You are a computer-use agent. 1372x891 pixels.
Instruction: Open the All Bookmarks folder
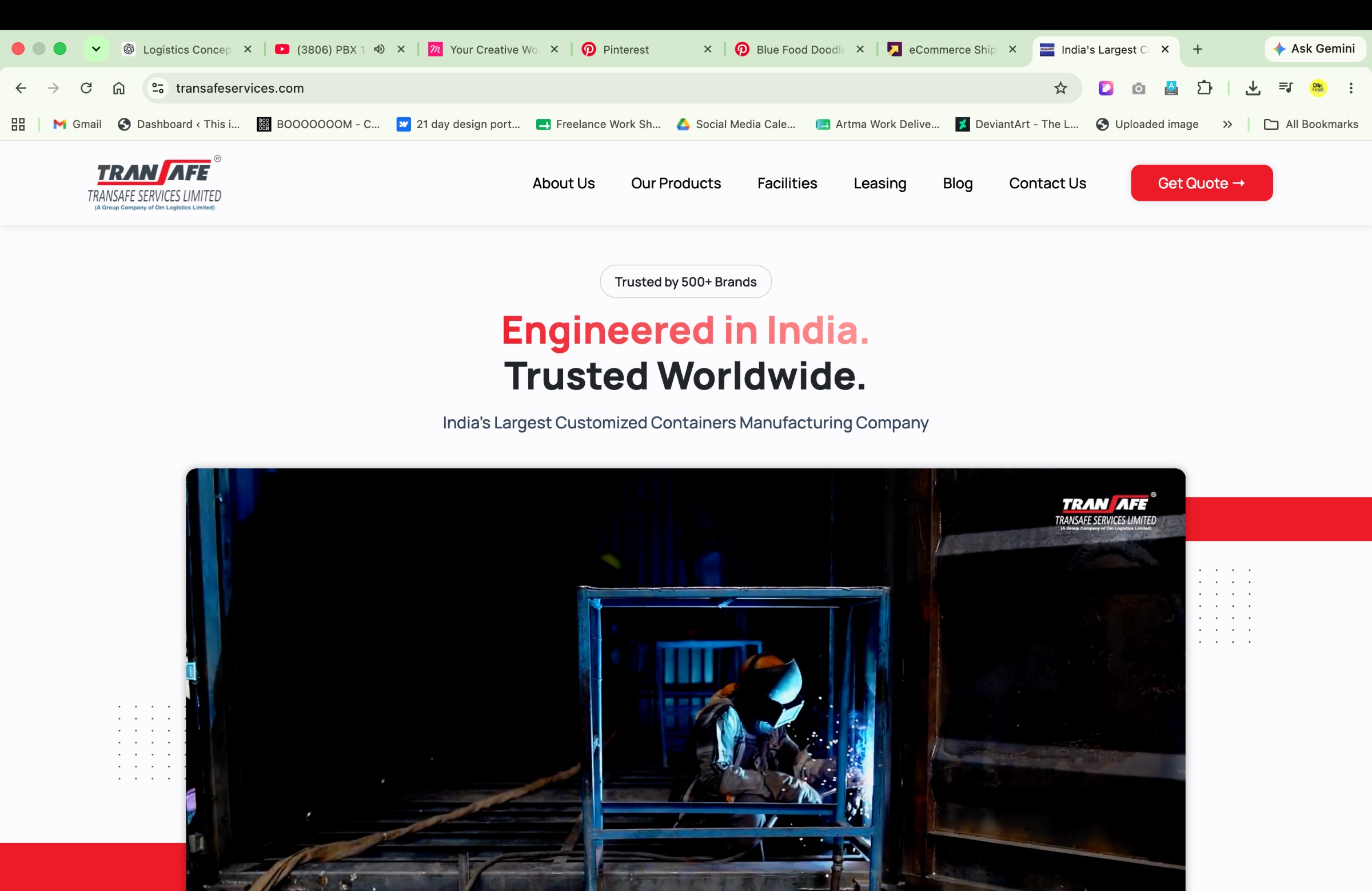(1310, 125)
